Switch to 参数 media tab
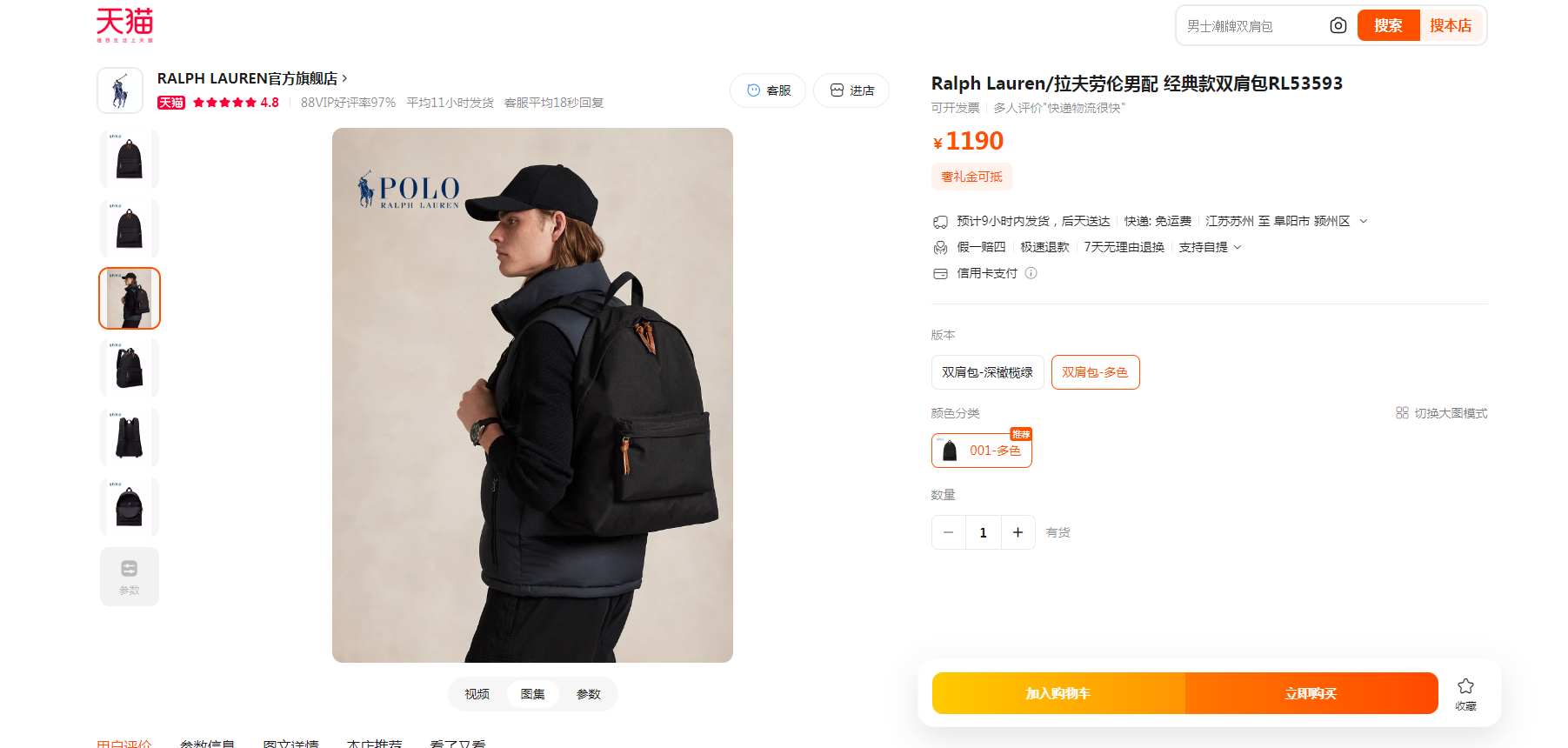Image resolution: width=1568 pixels, height=748 pixels. (x=589, y=694)
